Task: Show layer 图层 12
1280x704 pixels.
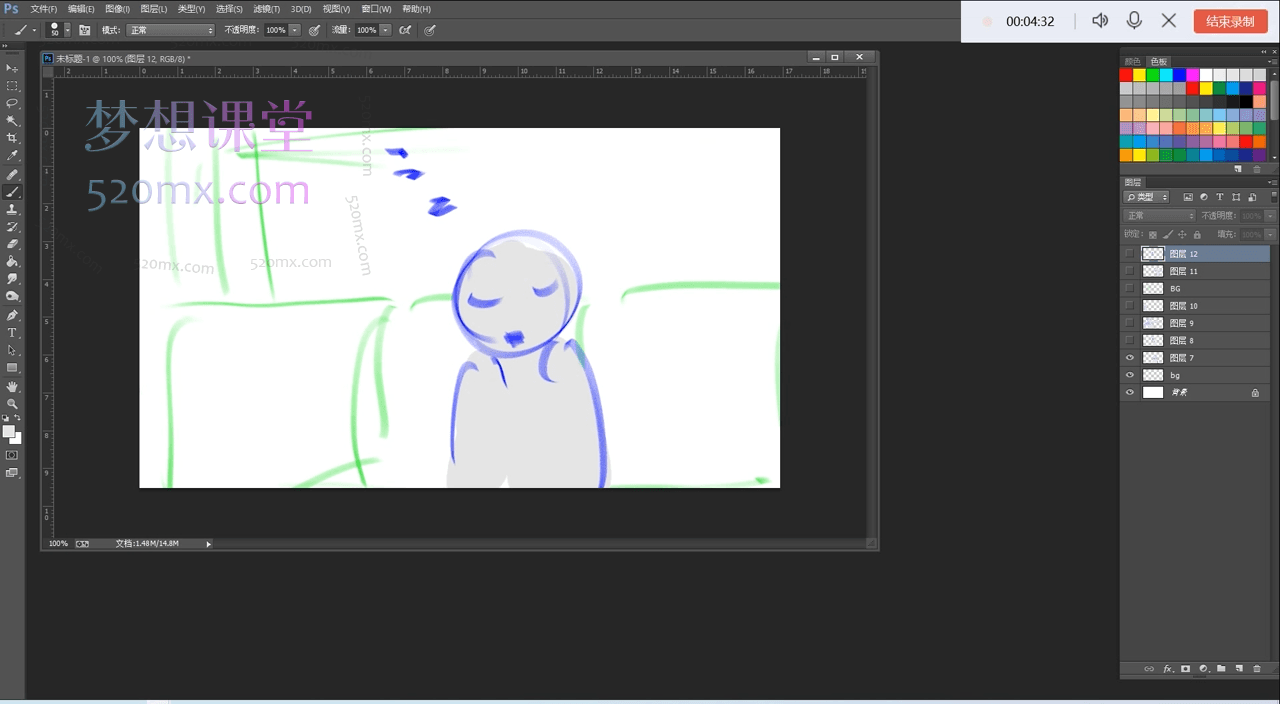Action: 1130,254
